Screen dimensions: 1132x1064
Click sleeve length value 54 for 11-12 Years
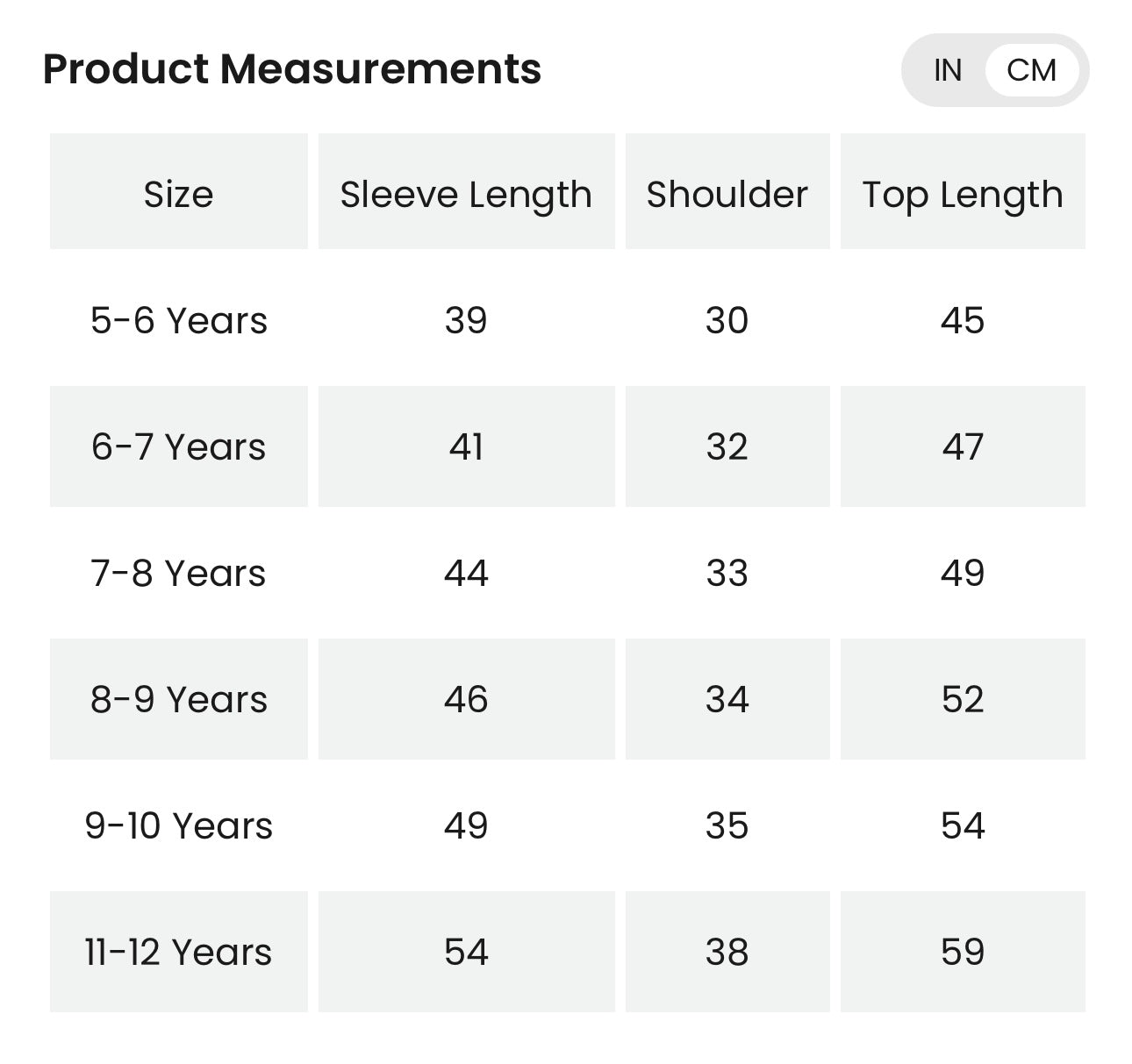pyautogui.click(x=466, y=952)
